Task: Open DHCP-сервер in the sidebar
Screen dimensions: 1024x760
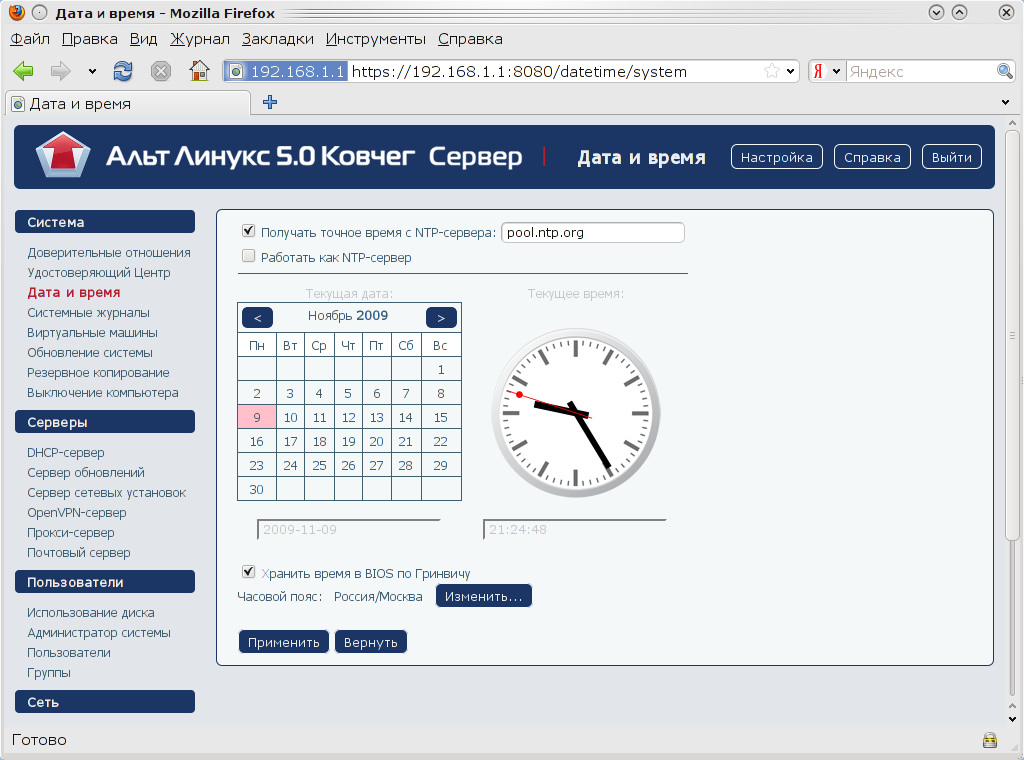Action: pyautogui.click(x=65, y=453)
